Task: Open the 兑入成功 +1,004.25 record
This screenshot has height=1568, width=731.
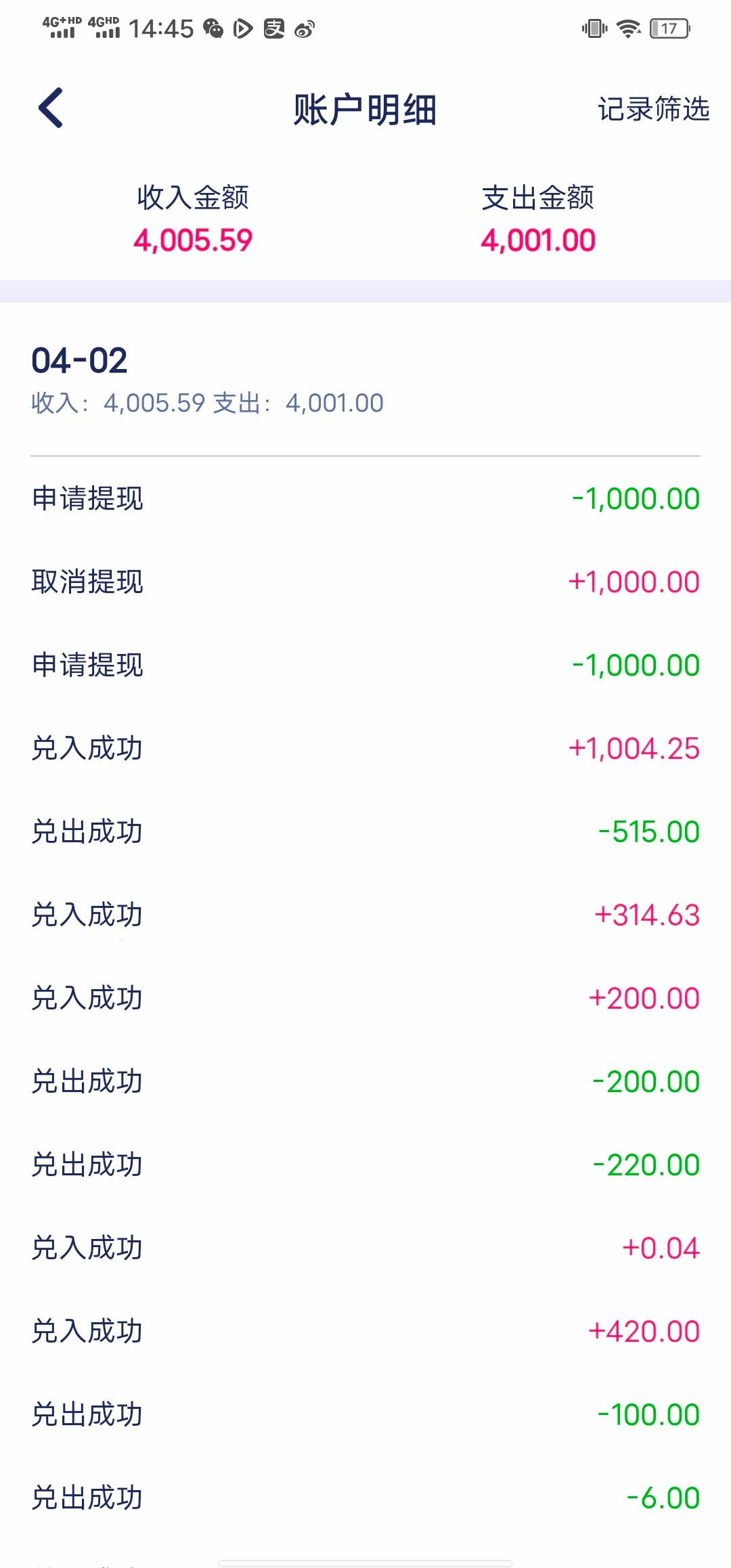Action: [x=365, y=748]
